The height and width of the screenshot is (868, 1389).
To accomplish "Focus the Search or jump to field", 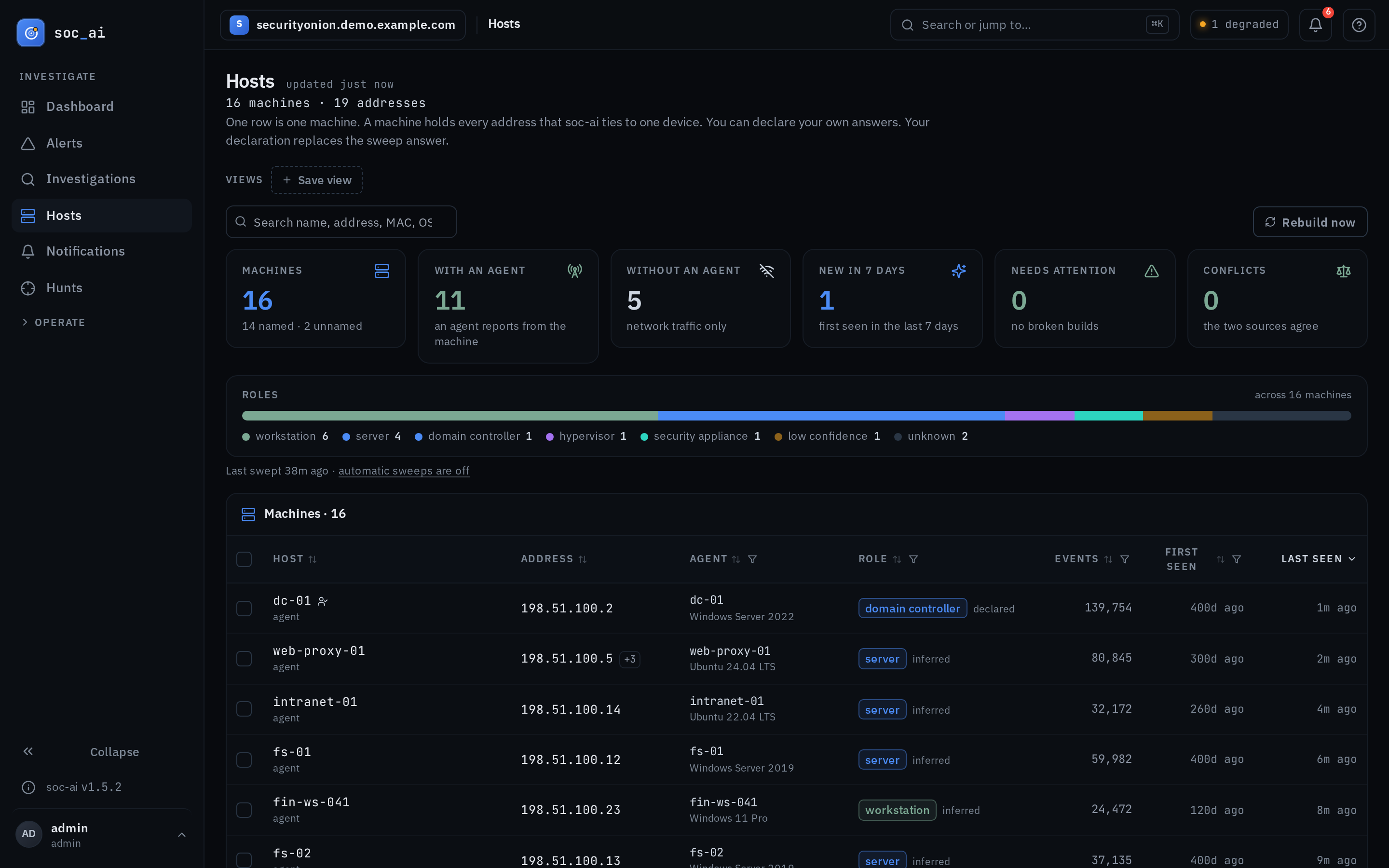I will 1035,25.
